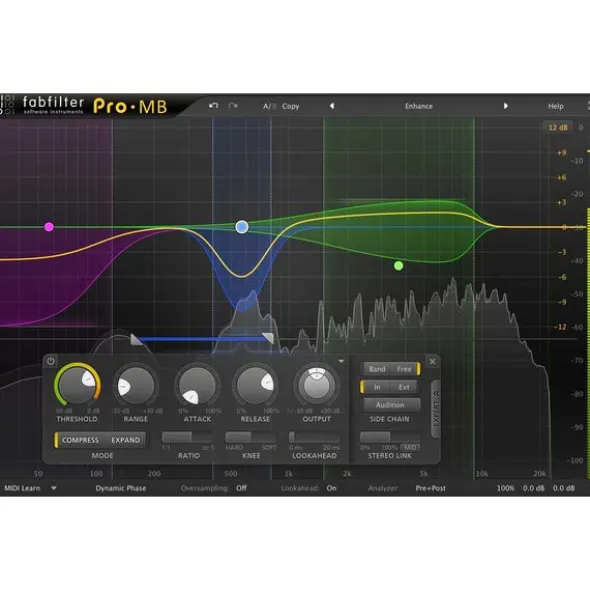Set mode to Compress

pos(80,440)
